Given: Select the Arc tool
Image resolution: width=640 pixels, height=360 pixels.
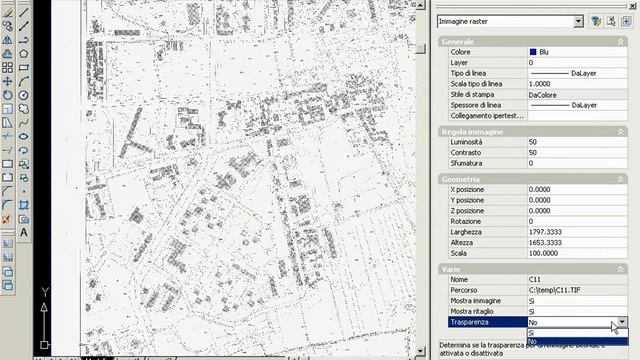Looking at the screenshot, I should tap(24, 81).
